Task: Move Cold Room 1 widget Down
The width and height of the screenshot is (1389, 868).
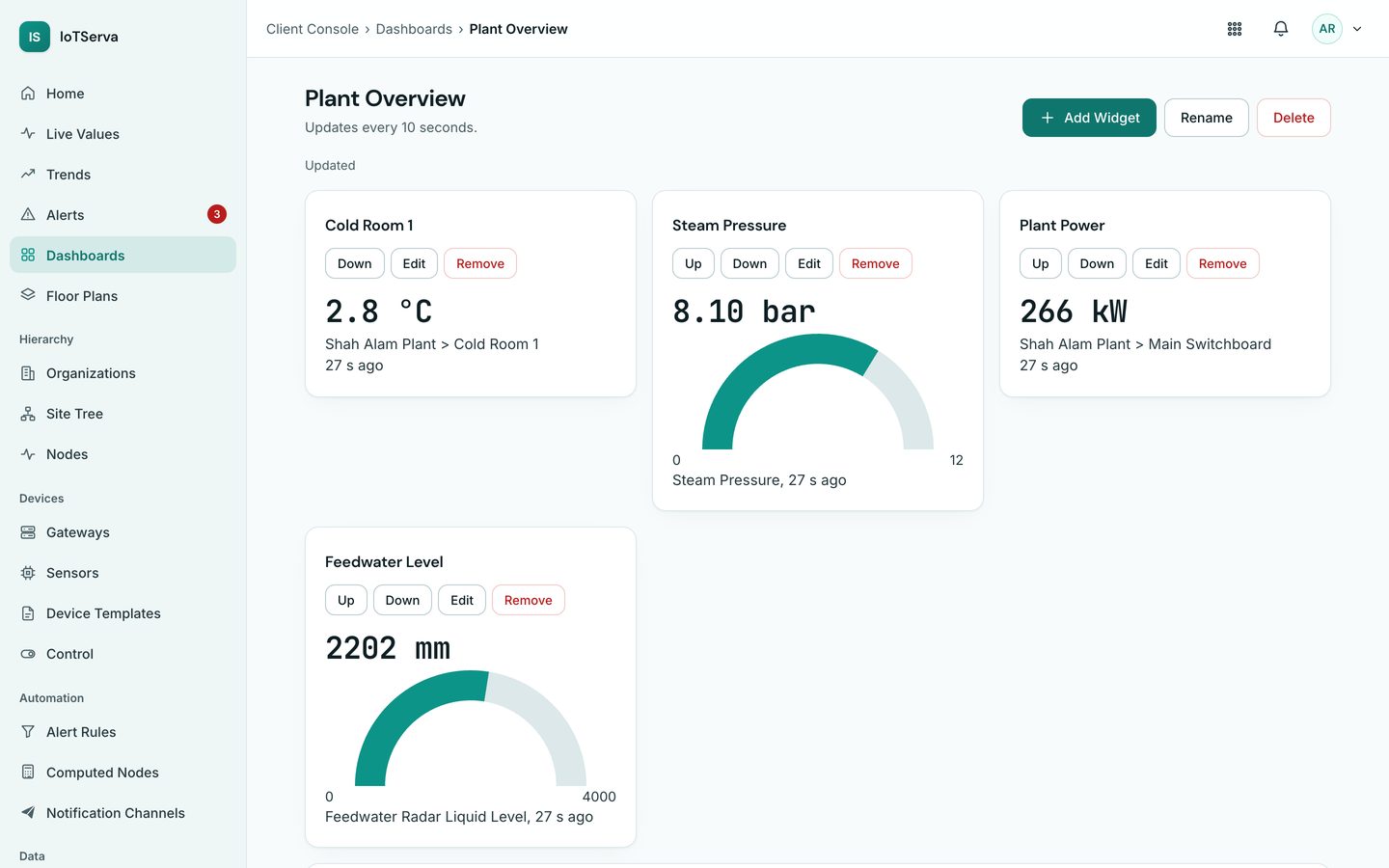Action: [x=355, y=263]
